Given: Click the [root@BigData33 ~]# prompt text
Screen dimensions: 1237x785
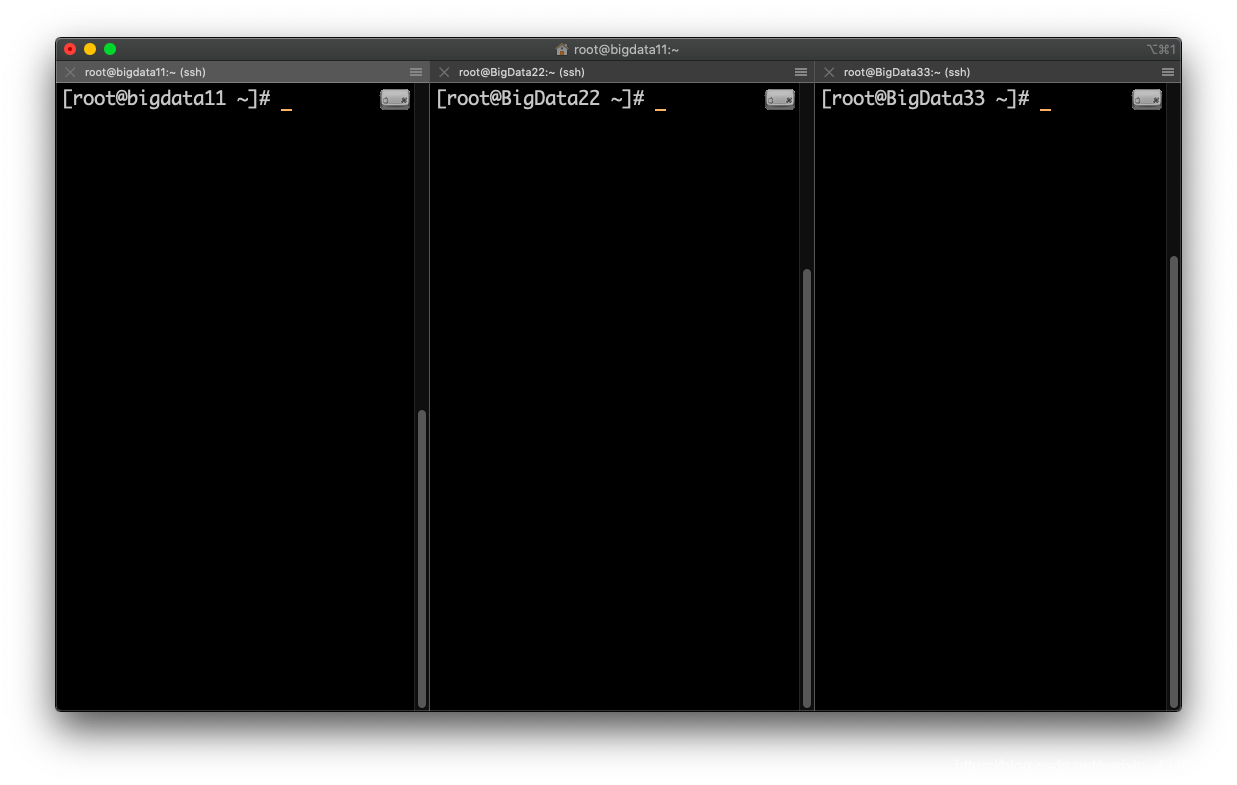Looking at the screenshot, I should (x=925, y=99).
